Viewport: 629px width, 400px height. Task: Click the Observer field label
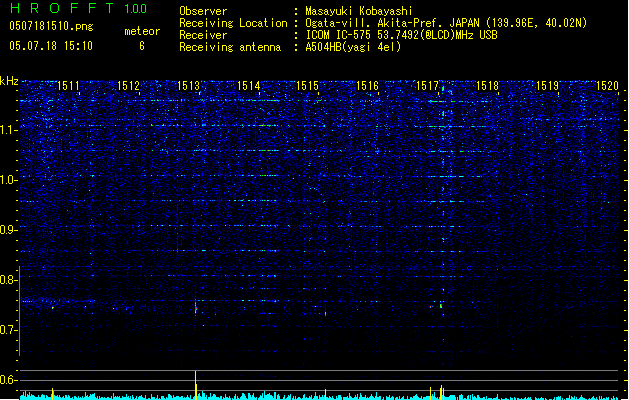pyautogui.click(x=203, y=11)
